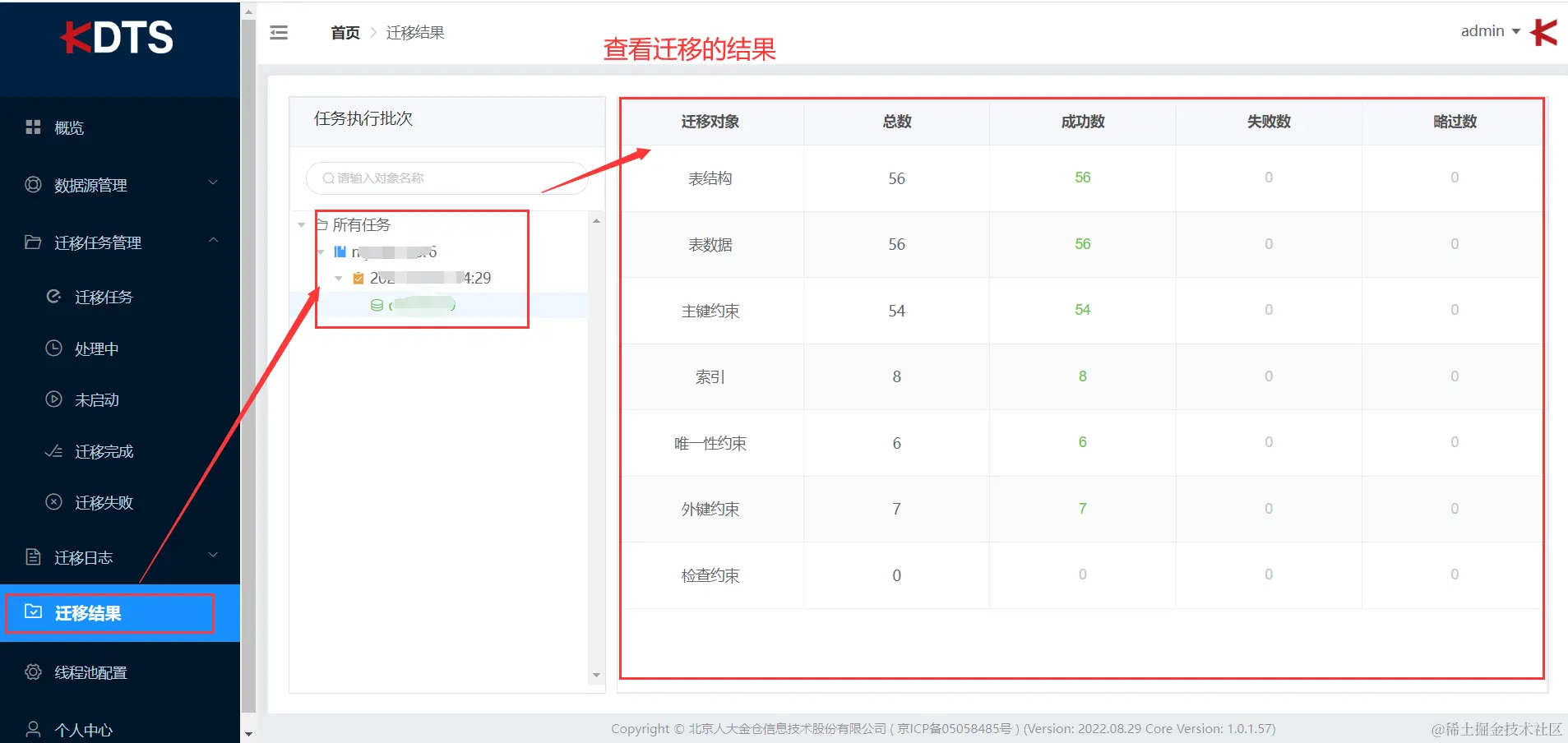Click the 迁移对象 column header
1568x743 pixels.
tap(710, 122)
